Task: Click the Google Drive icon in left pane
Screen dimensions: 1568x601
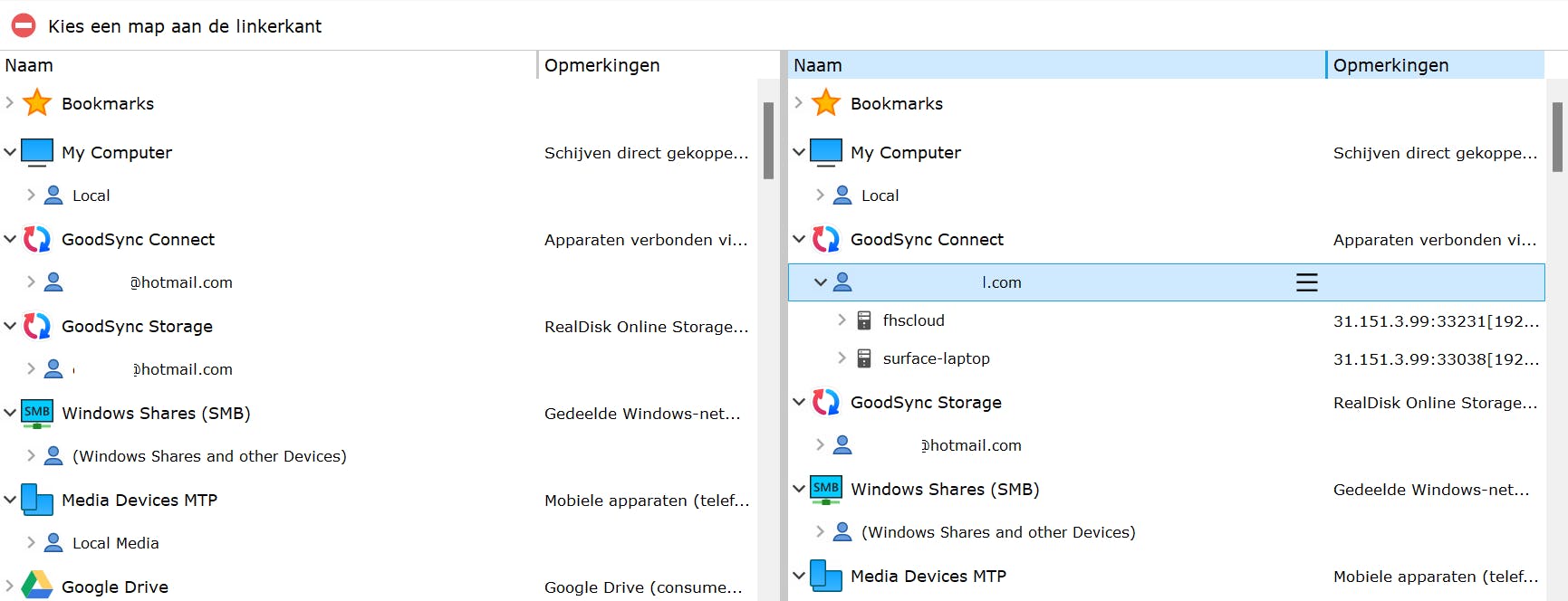Action: (x=37, y=586)
